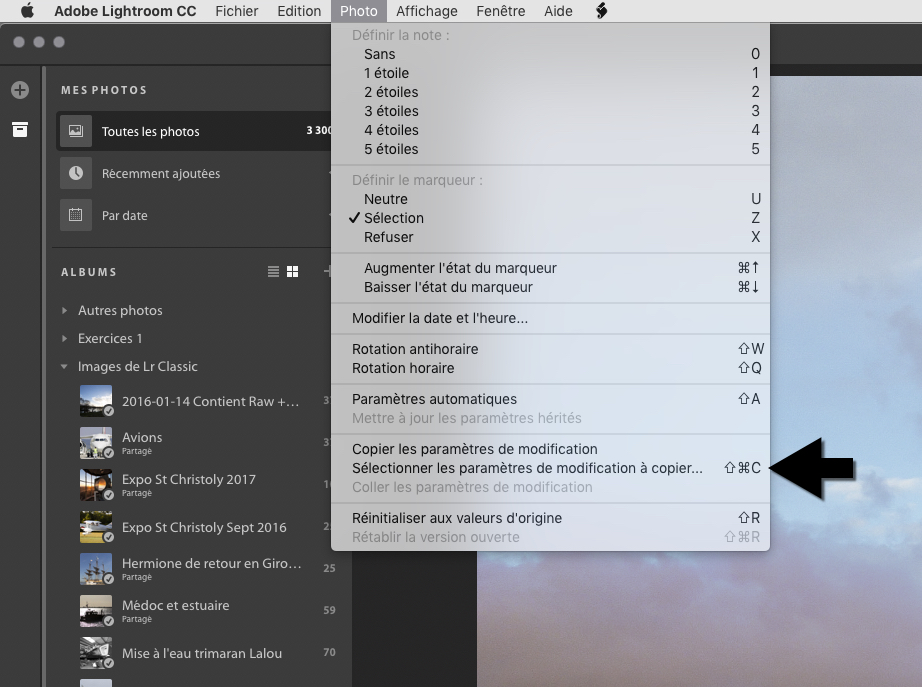This screenshot has height=687, width=922.
Task: Set the flag to Refuser
Action: 550,237
